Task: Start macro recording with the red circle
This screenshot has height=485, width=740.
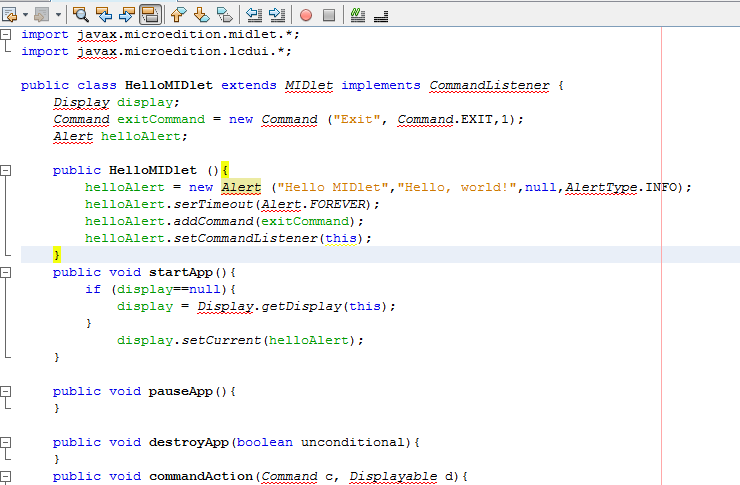Action: (306, 15)
